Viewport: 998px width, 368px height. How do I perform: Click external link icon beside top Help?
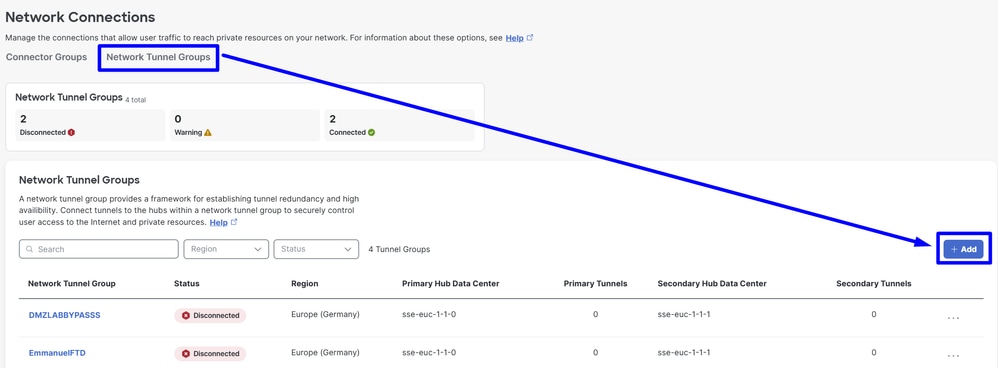[530, 38]
